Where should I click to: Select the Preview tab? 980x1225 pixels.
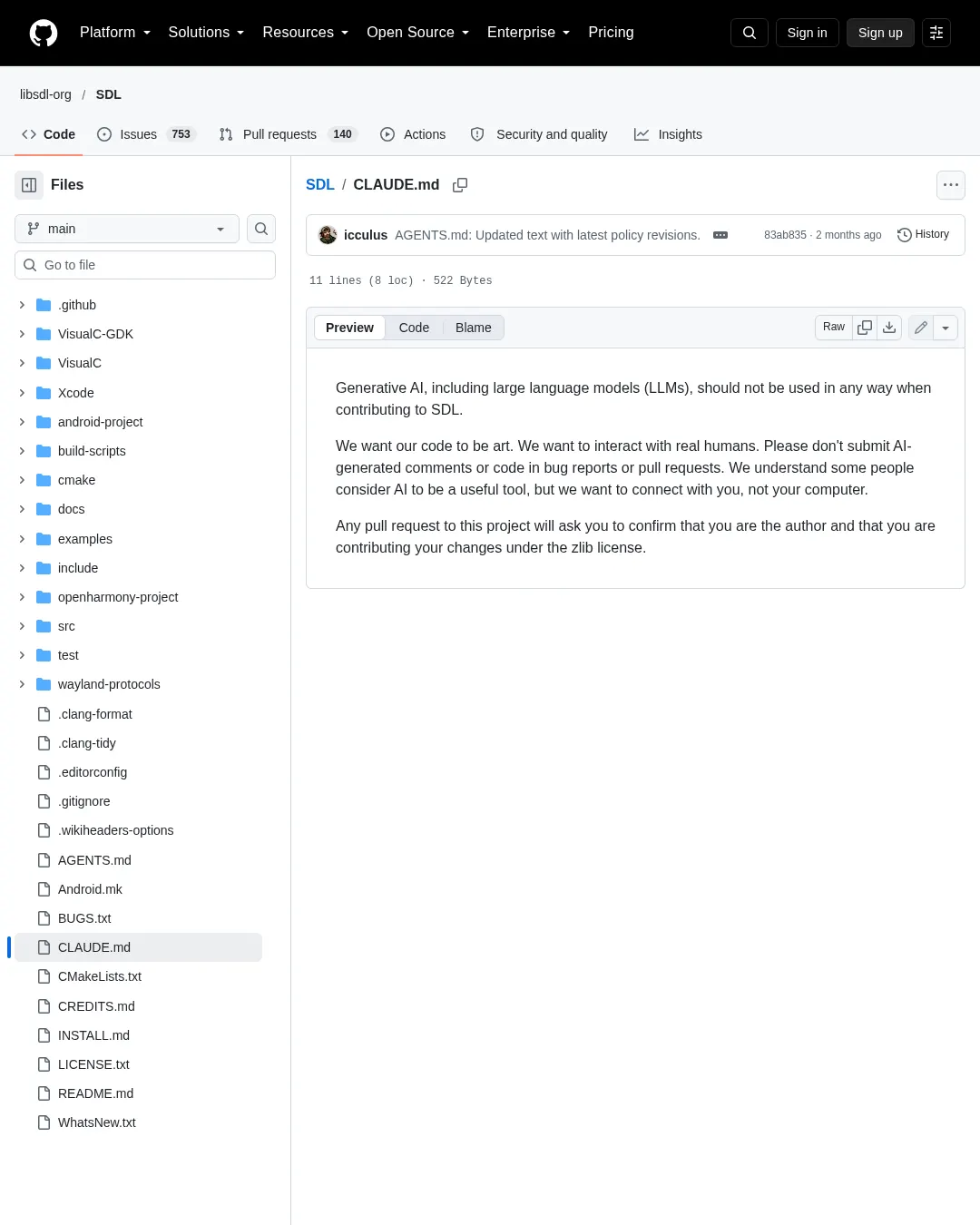click(x=349, y=328)
